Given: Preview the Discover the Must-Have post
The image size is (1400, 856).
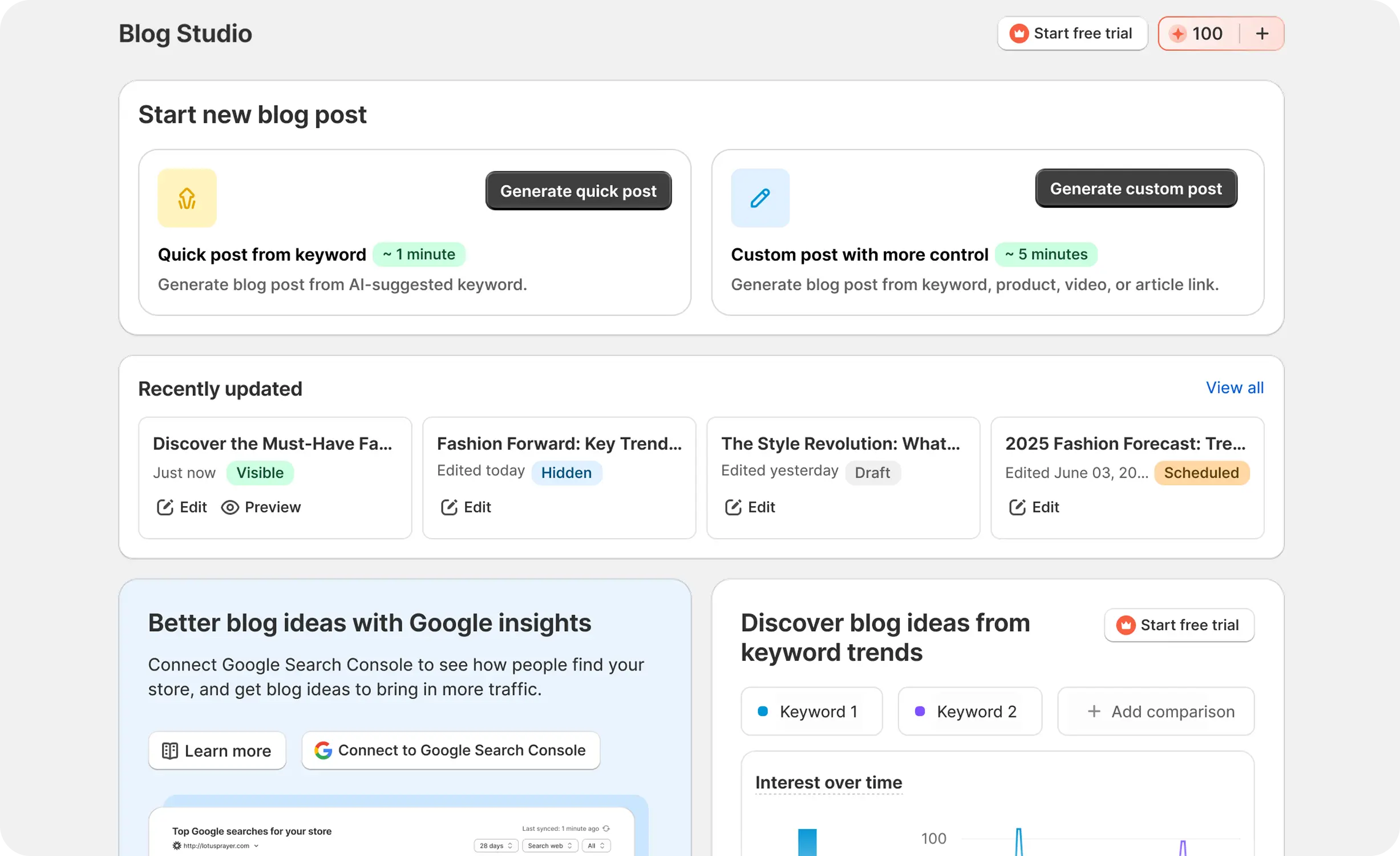Looking at the screenshot, I should tap(261, 507).
